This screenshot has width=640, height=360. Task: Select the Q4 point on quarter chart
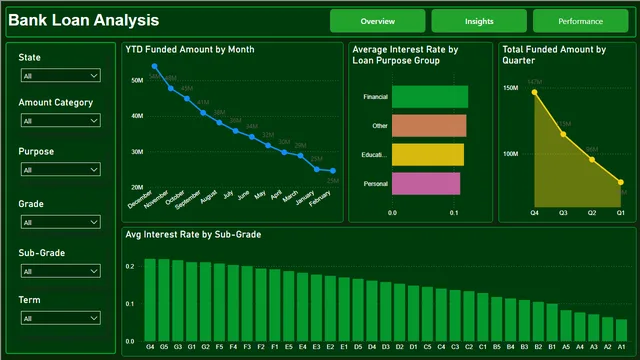pyautogui.click(x=534, y=92)
